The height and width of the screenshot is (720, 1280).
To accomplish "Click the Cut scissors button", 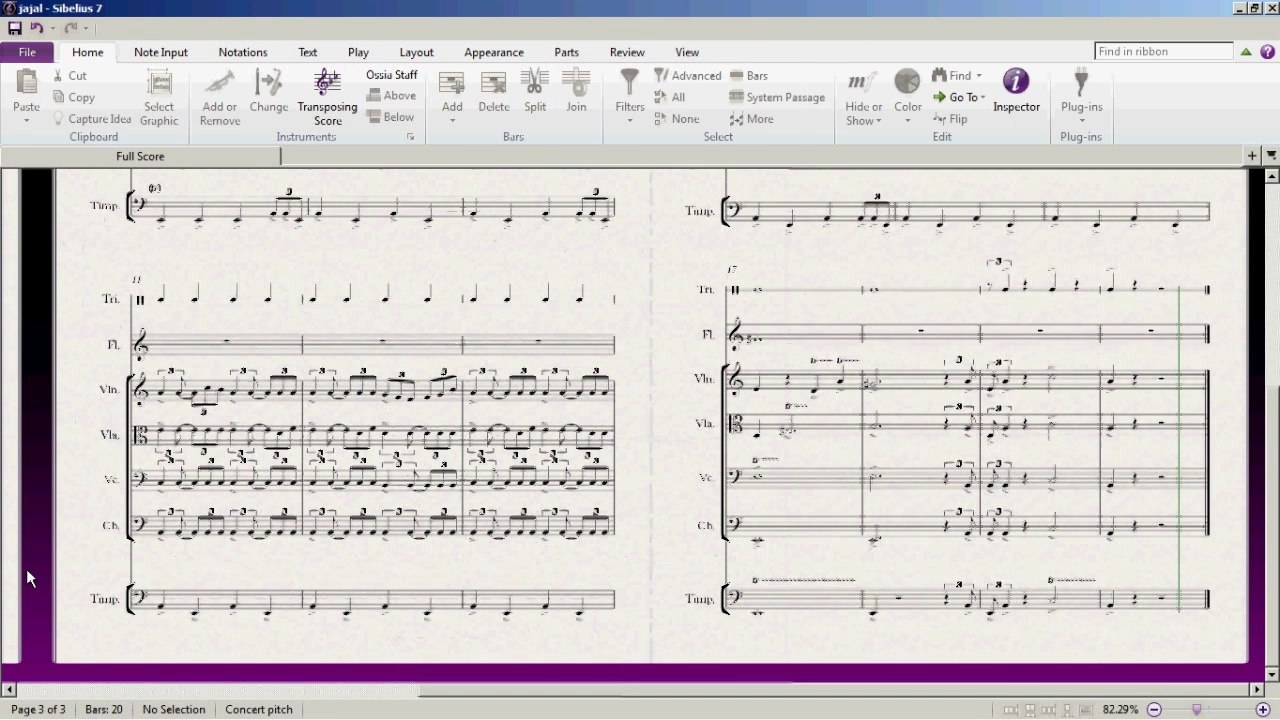I will pos(70,76).
